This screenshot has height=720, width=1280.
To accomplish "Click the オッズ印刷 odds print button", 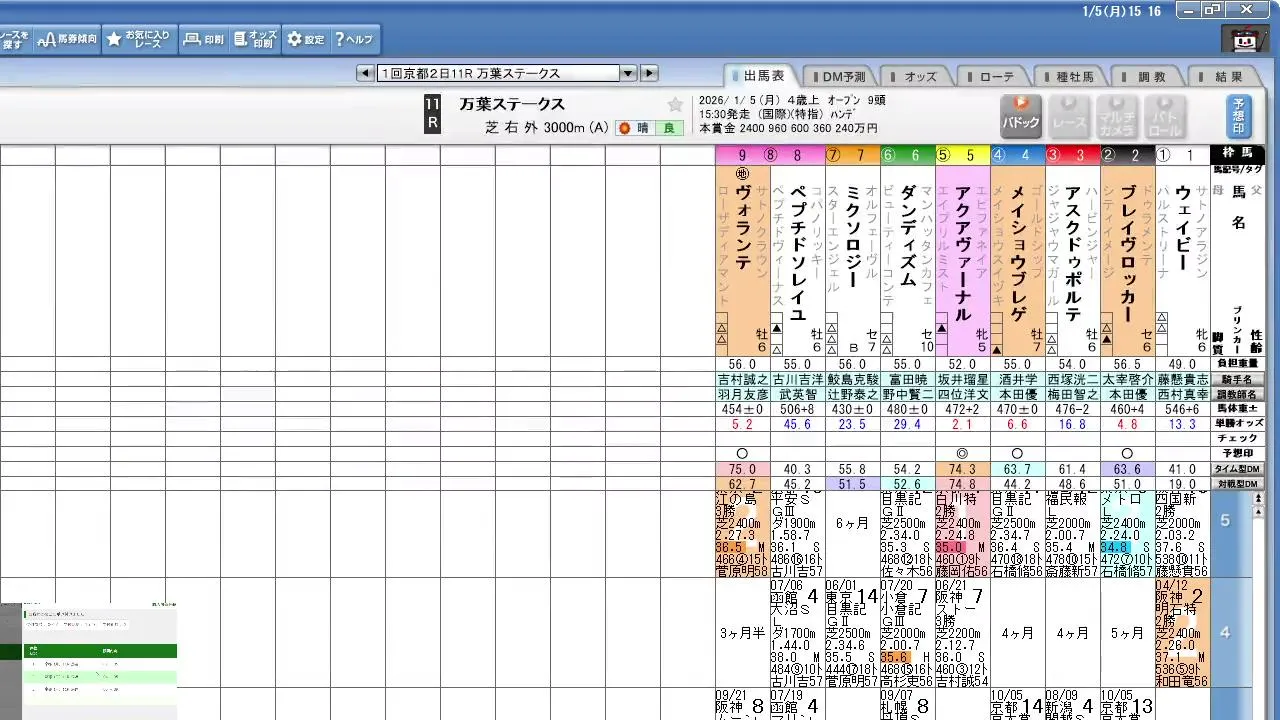I will (x=256, y=39).
